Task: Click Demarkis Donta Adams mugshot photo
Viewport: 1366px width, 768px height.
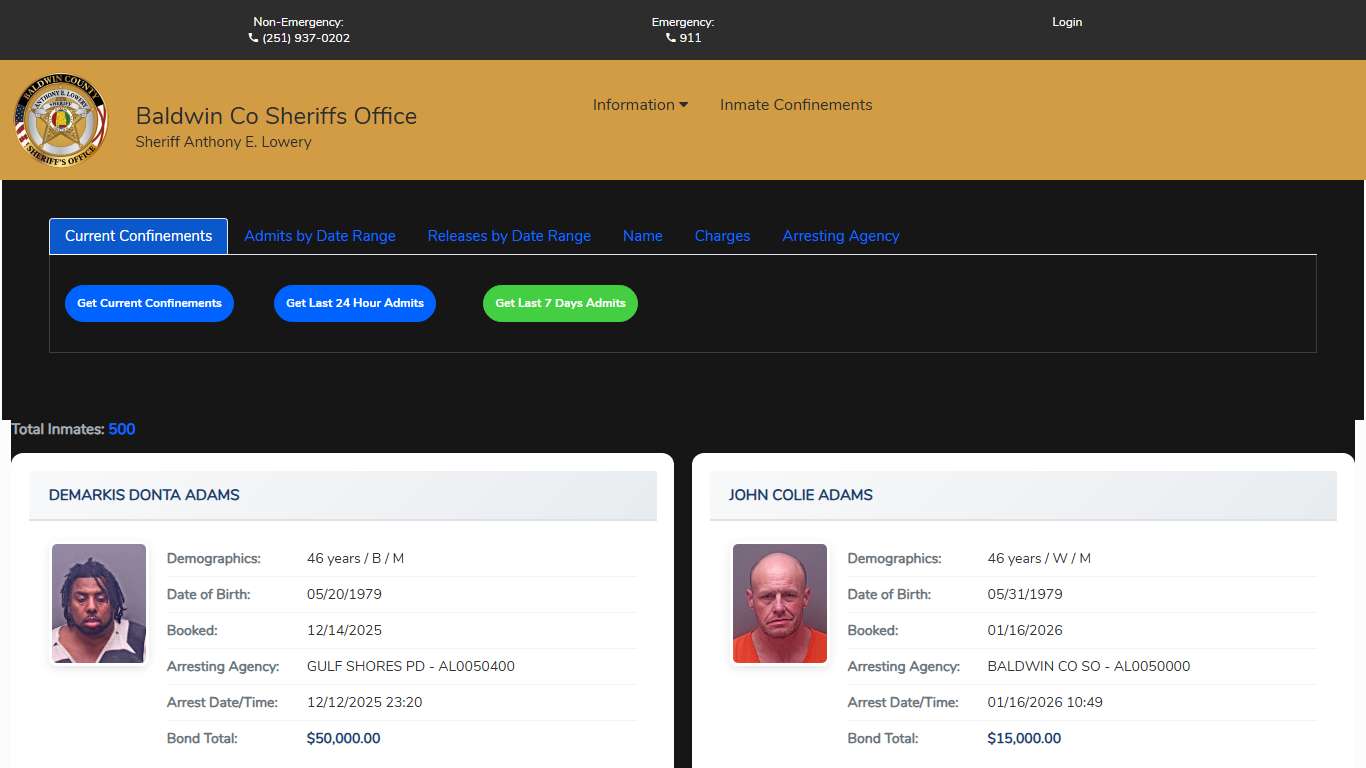Action: pos(99,603)
